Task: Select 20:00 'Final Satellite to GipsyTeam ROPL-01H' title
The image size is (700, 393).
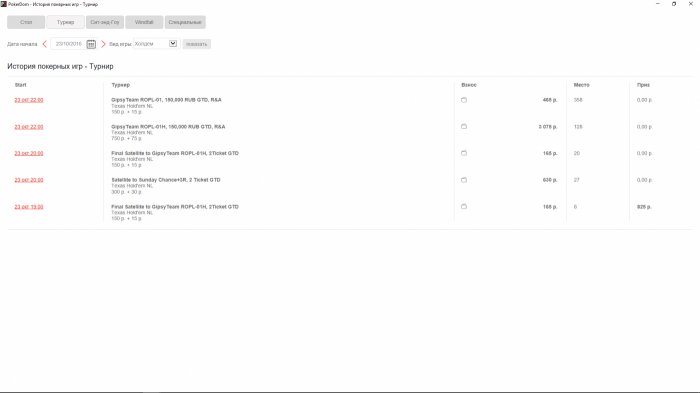Action: tap(175, 153)
